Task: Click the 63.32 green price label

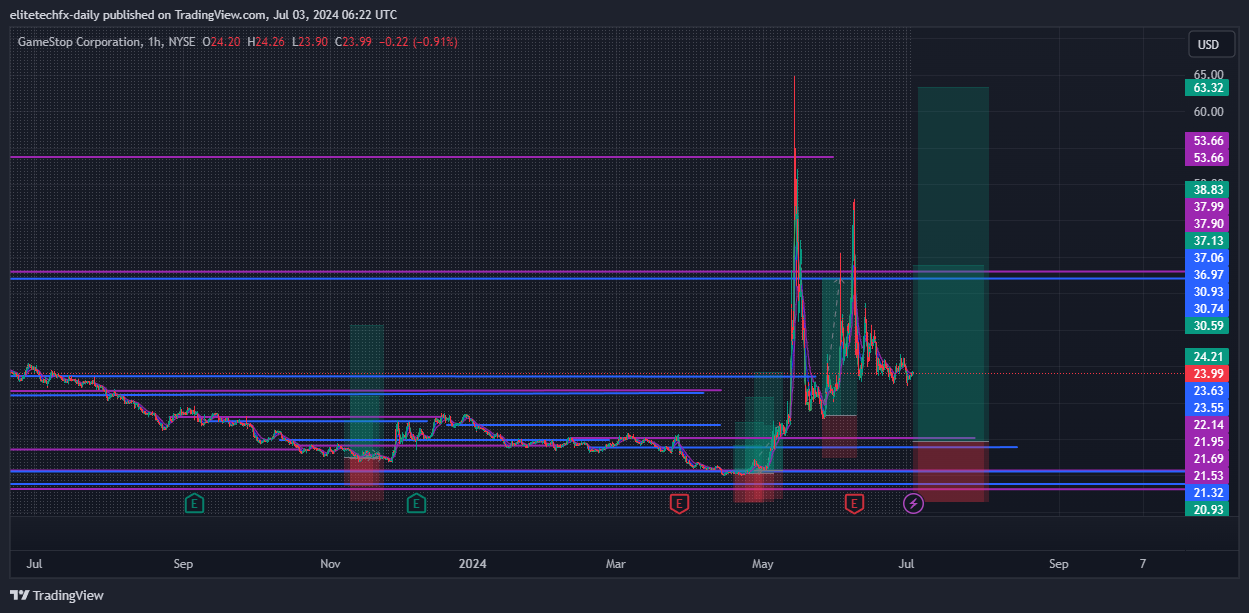Action: [x=1209, y=87]
